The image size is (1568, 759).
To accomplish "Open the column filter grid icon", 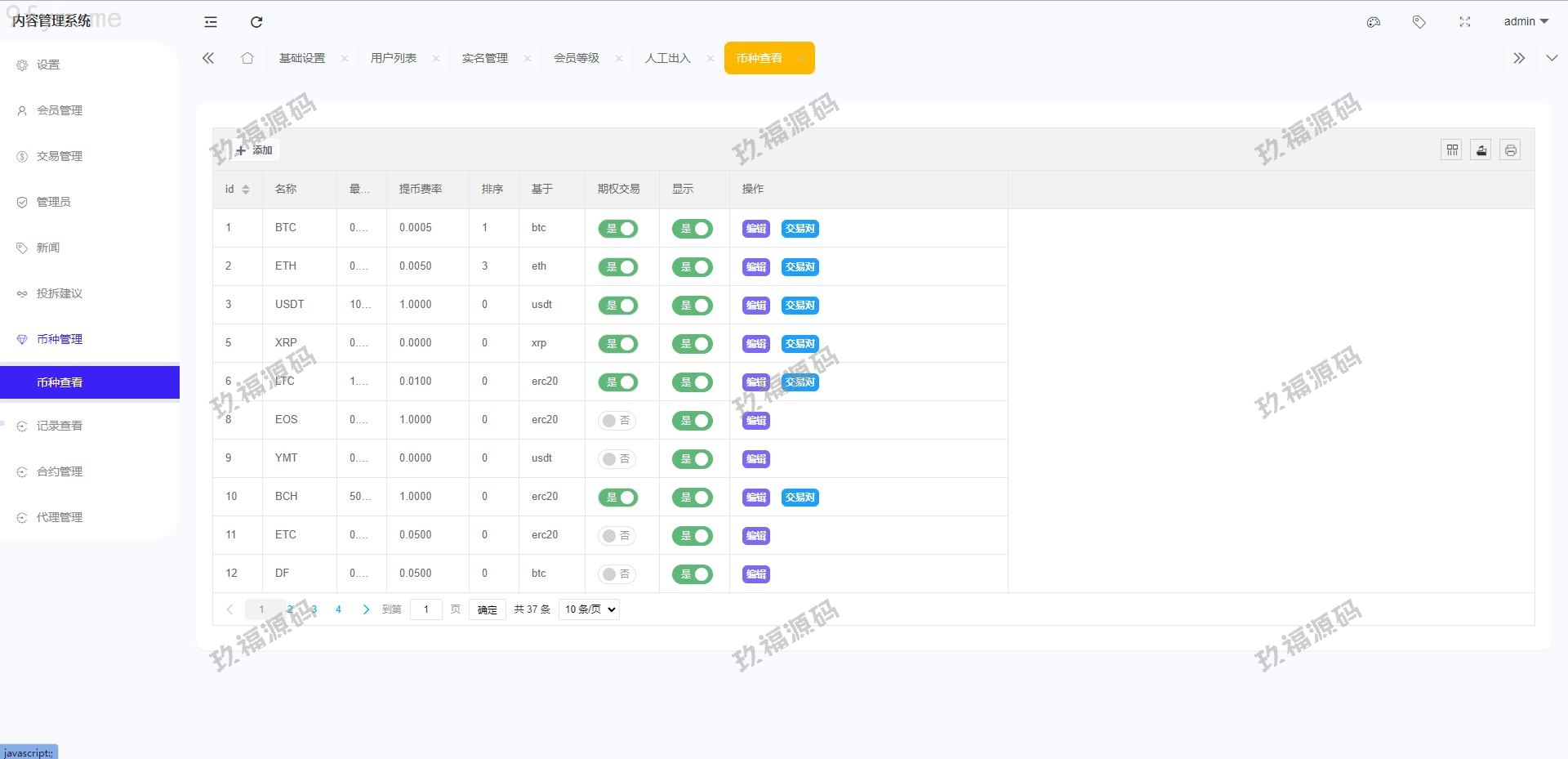I will pos(1452,150).
